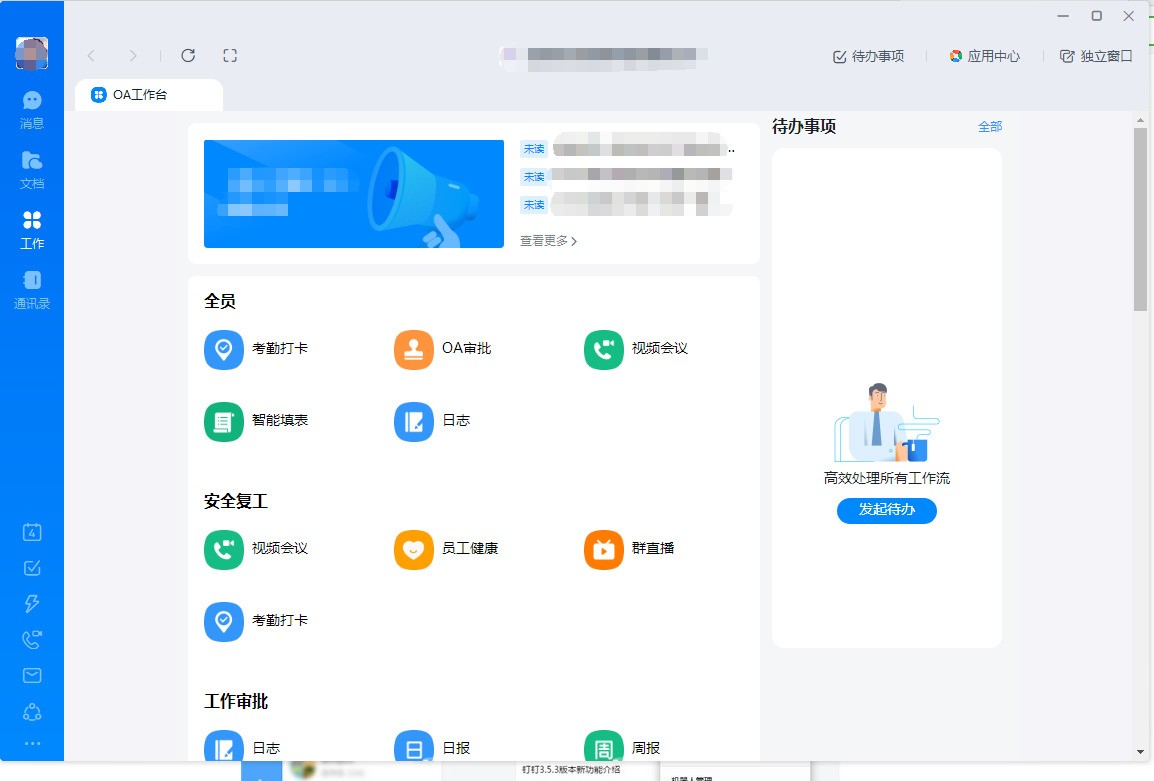Switch to the 通讯录 contacts section
1154x781 pixels.
click(x=32, y=289)
